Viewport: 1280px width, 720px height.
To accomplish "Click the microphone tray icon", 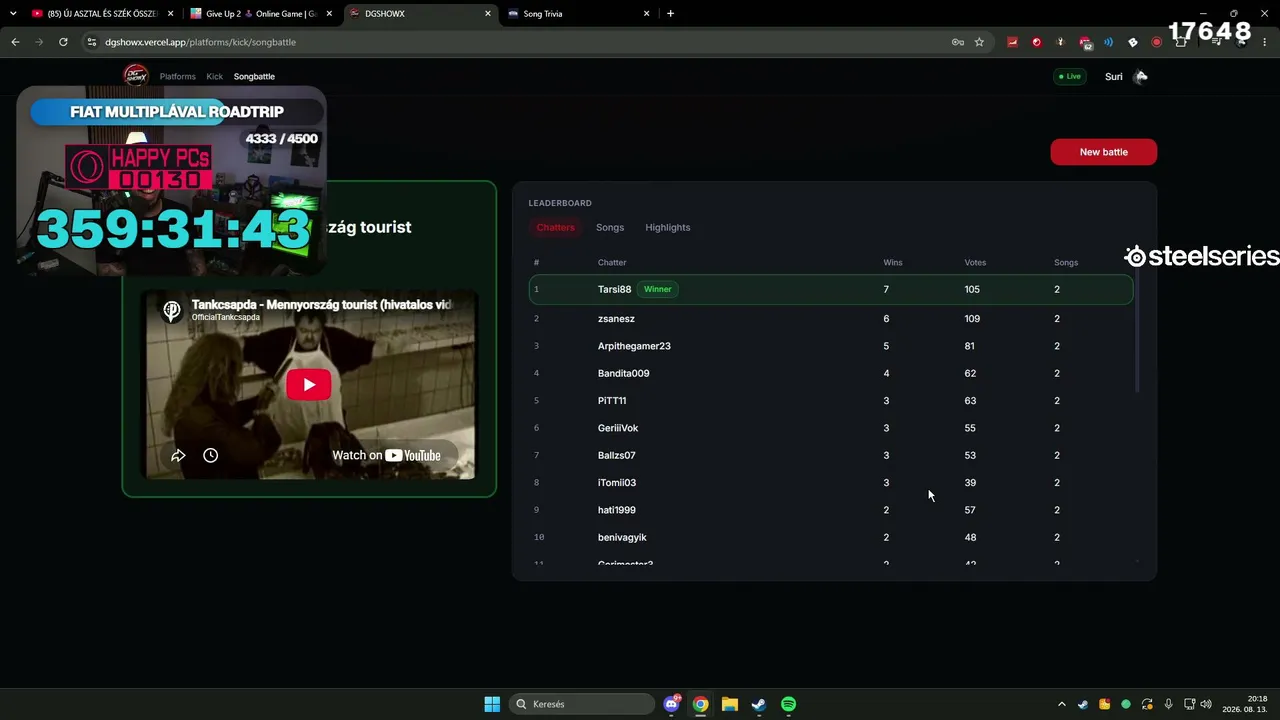I will (x=1168, y=704).
